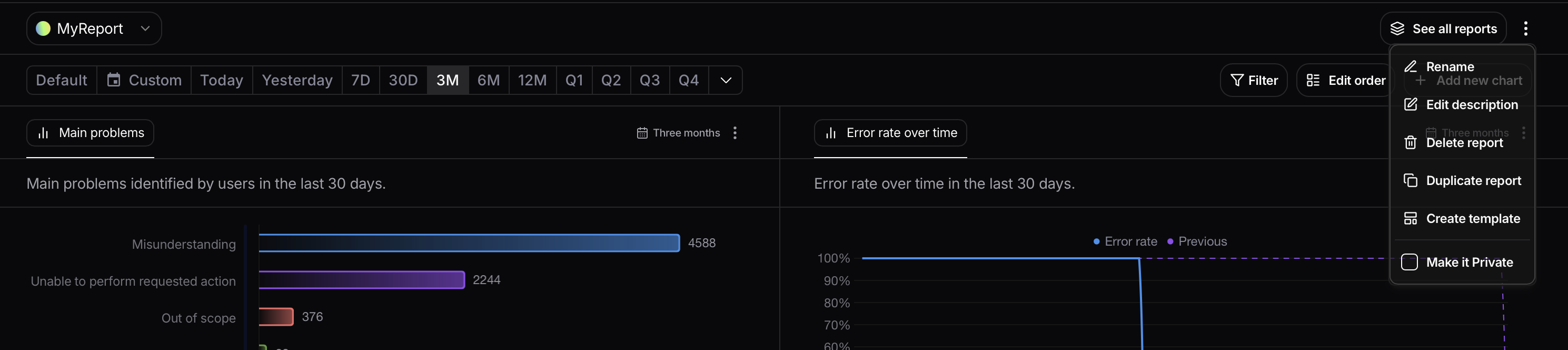This screenshot has height=350, width=1568.
Task: Click the template layout icon beside Create template
Action: click(x=1411, y=218)
